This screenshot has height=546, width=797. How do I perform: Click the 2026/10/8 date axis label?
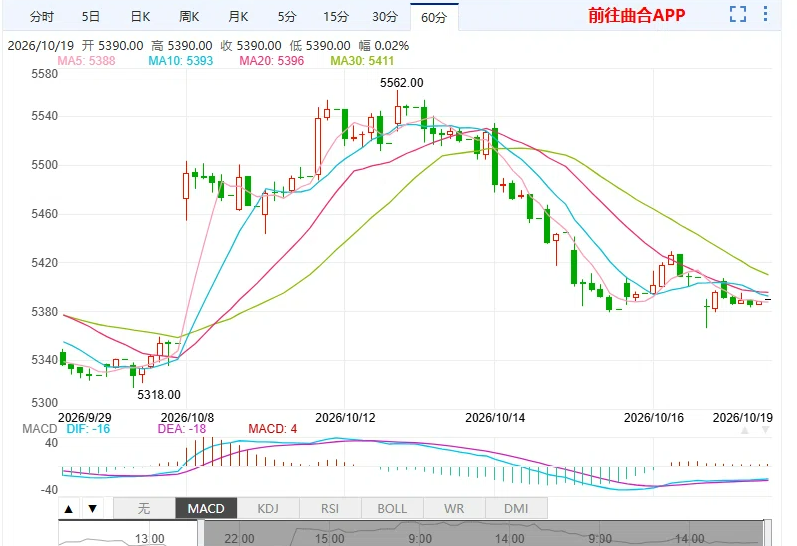187,418
